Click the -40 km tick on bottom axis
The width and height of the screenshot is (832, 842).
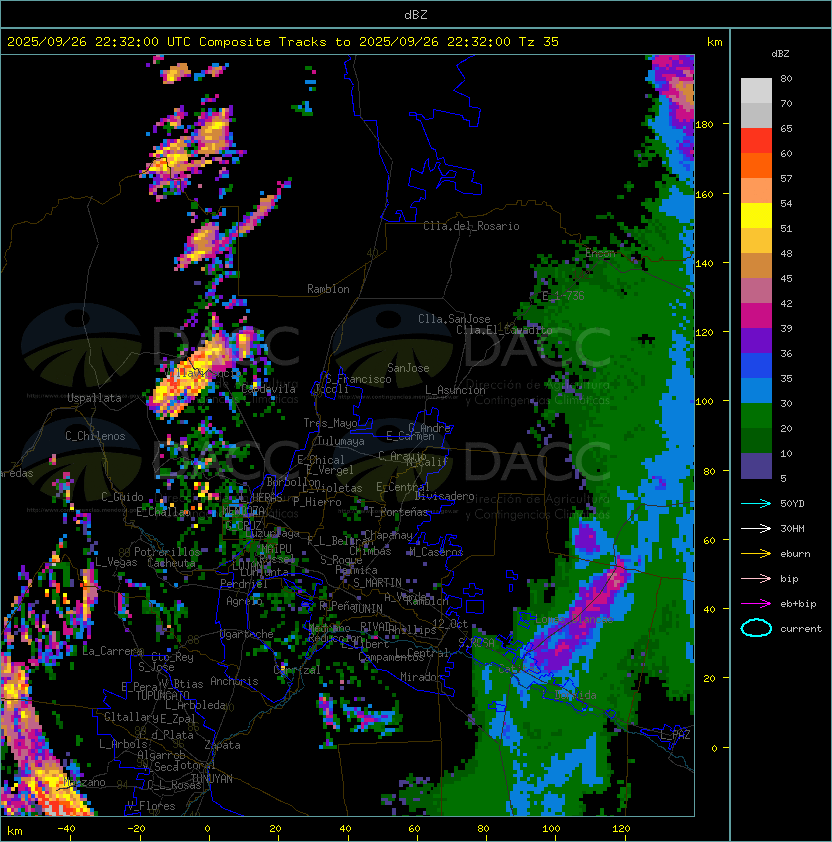coord(66,829)
